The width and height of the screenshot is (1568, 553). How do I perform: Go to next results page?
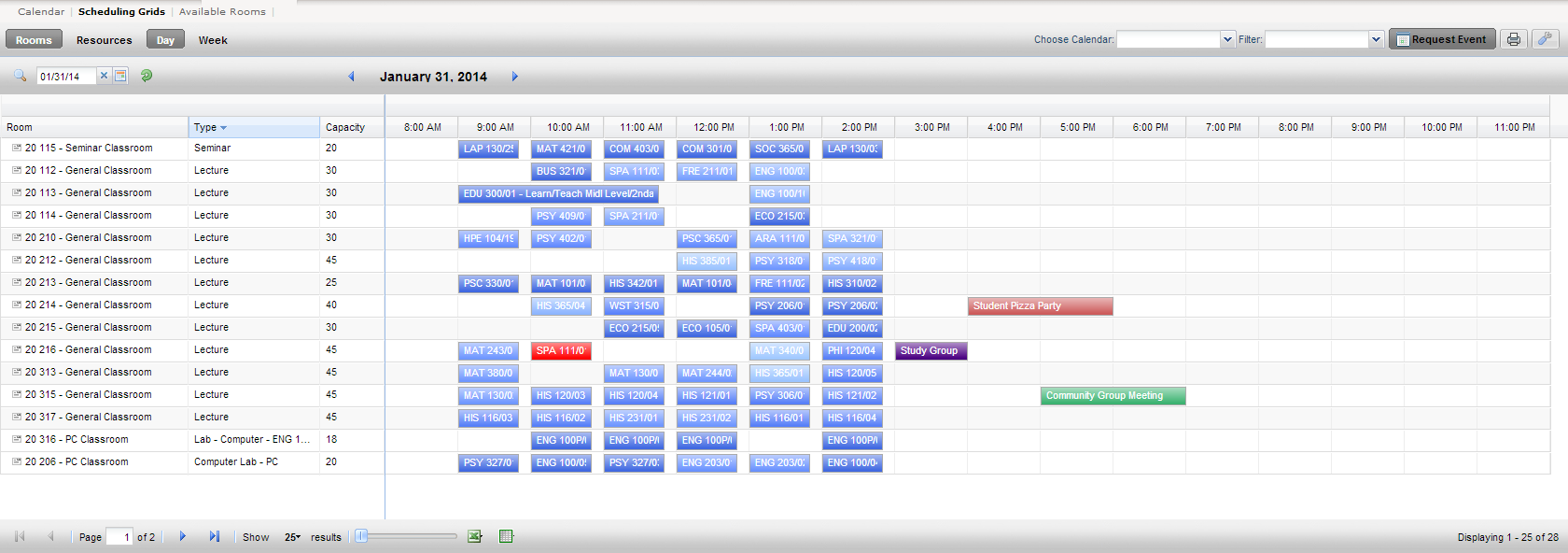point(182,536)
